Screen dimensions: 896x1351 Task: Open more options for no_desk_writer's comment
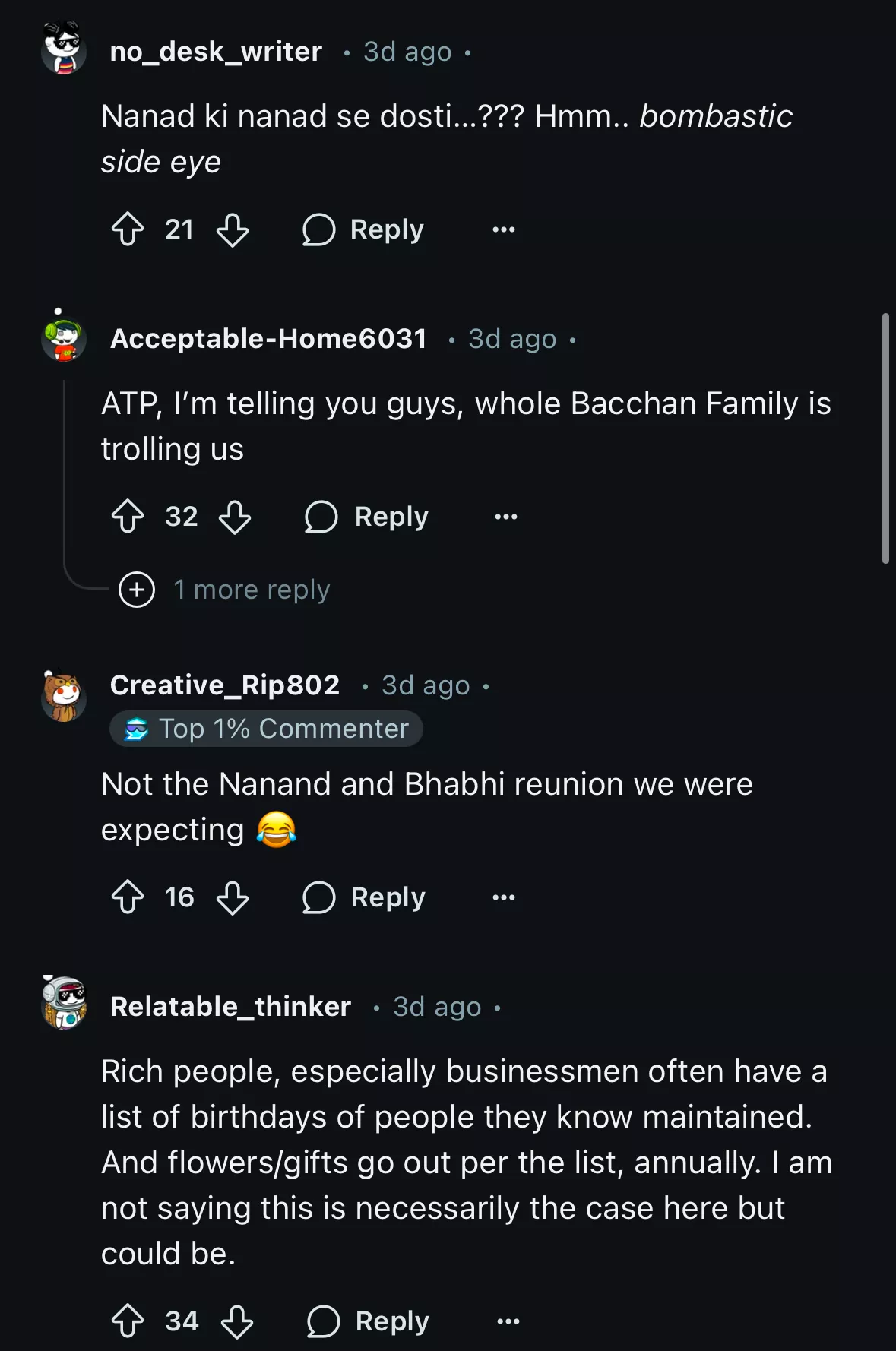[x=504, y=229]
